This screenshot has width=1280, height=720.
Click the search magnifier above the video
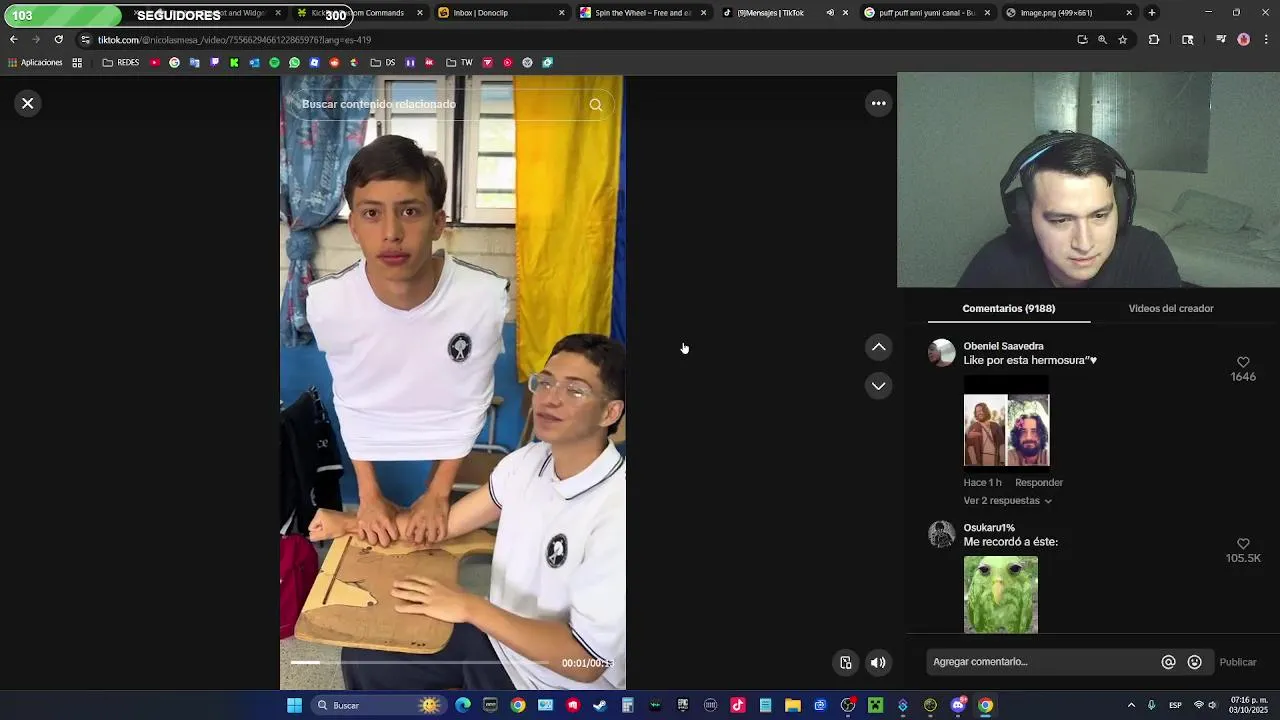tap(596, 105)
